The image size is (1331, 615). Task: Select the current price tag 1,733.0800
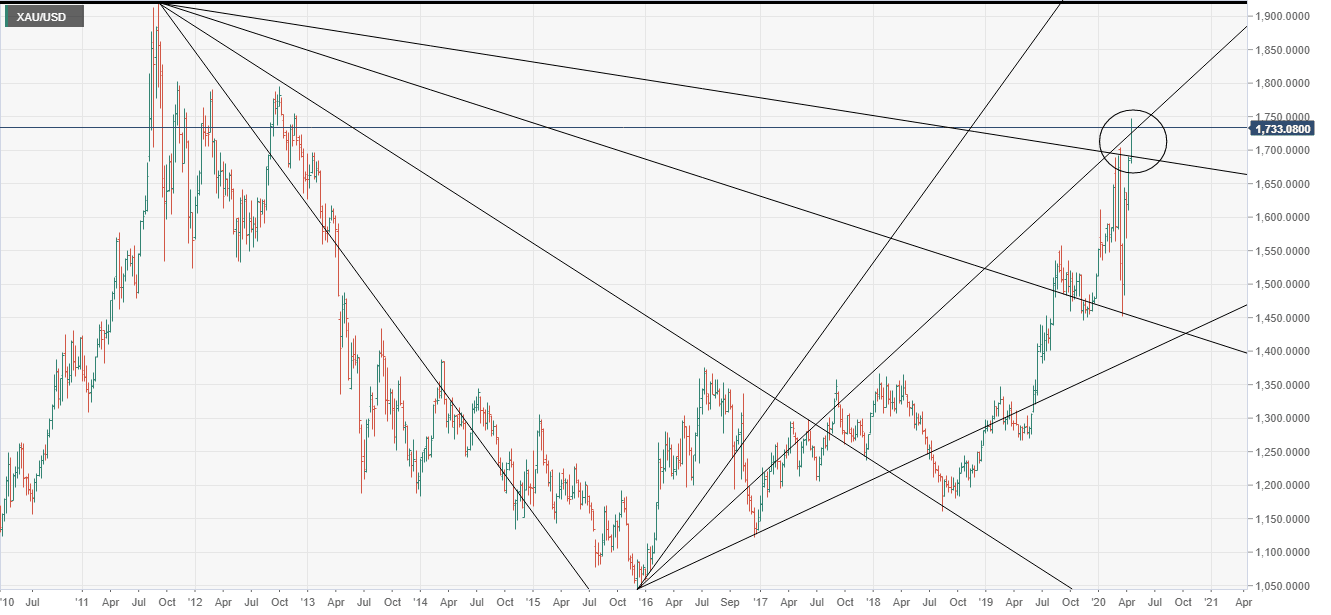(1285, 128)
